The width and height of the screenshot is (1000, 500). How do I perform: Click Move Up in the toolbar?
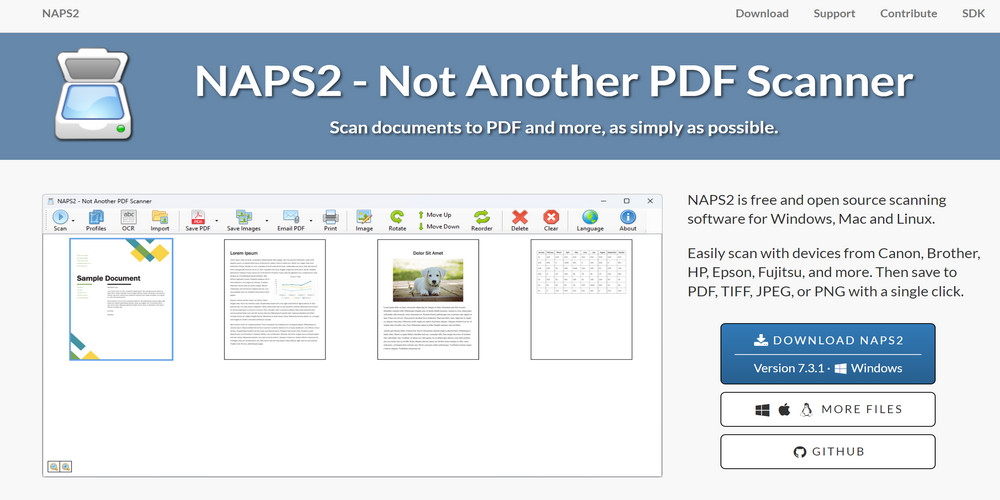coord(435,215)
